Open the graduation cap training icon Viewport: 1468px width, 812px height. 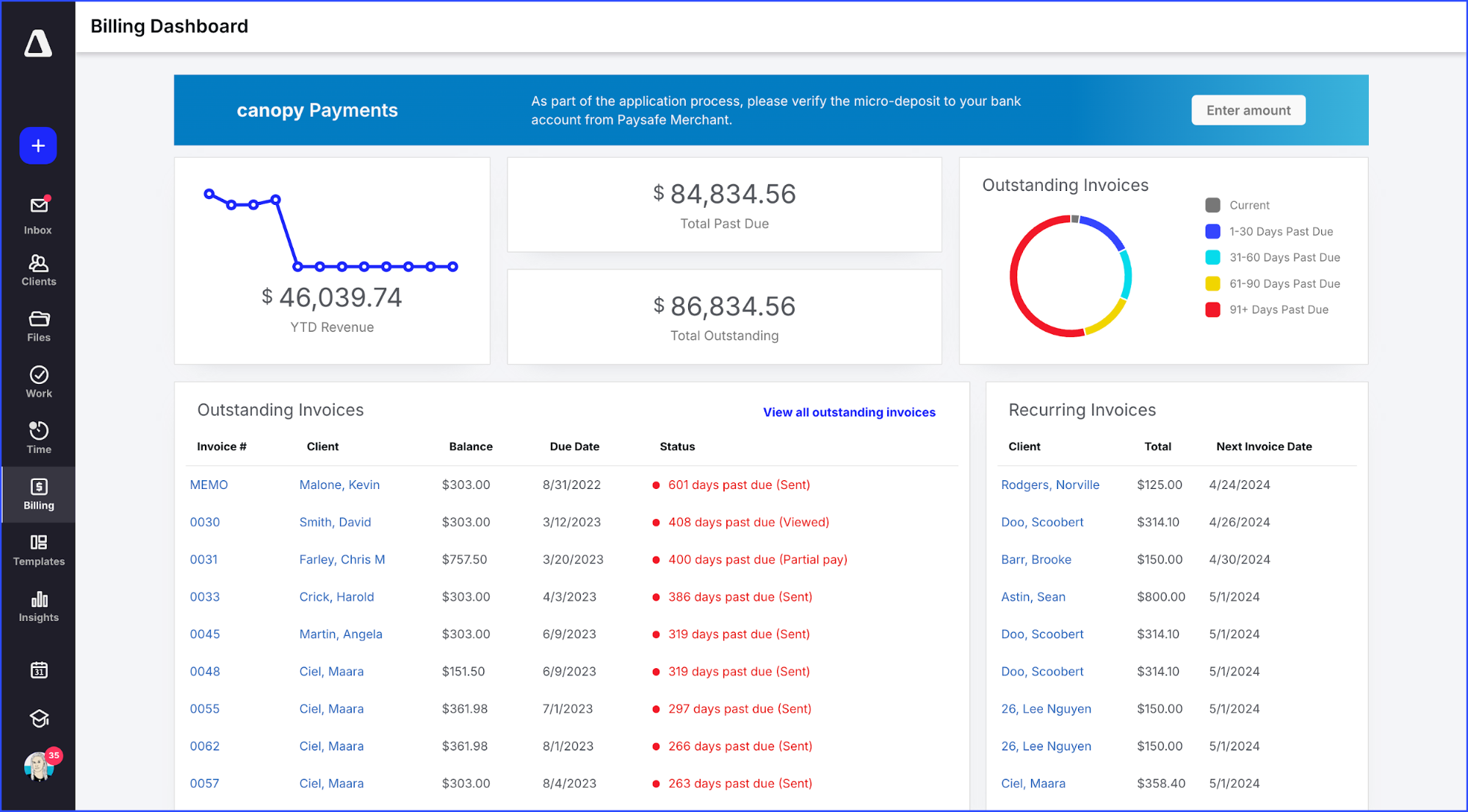click(37, 718)
